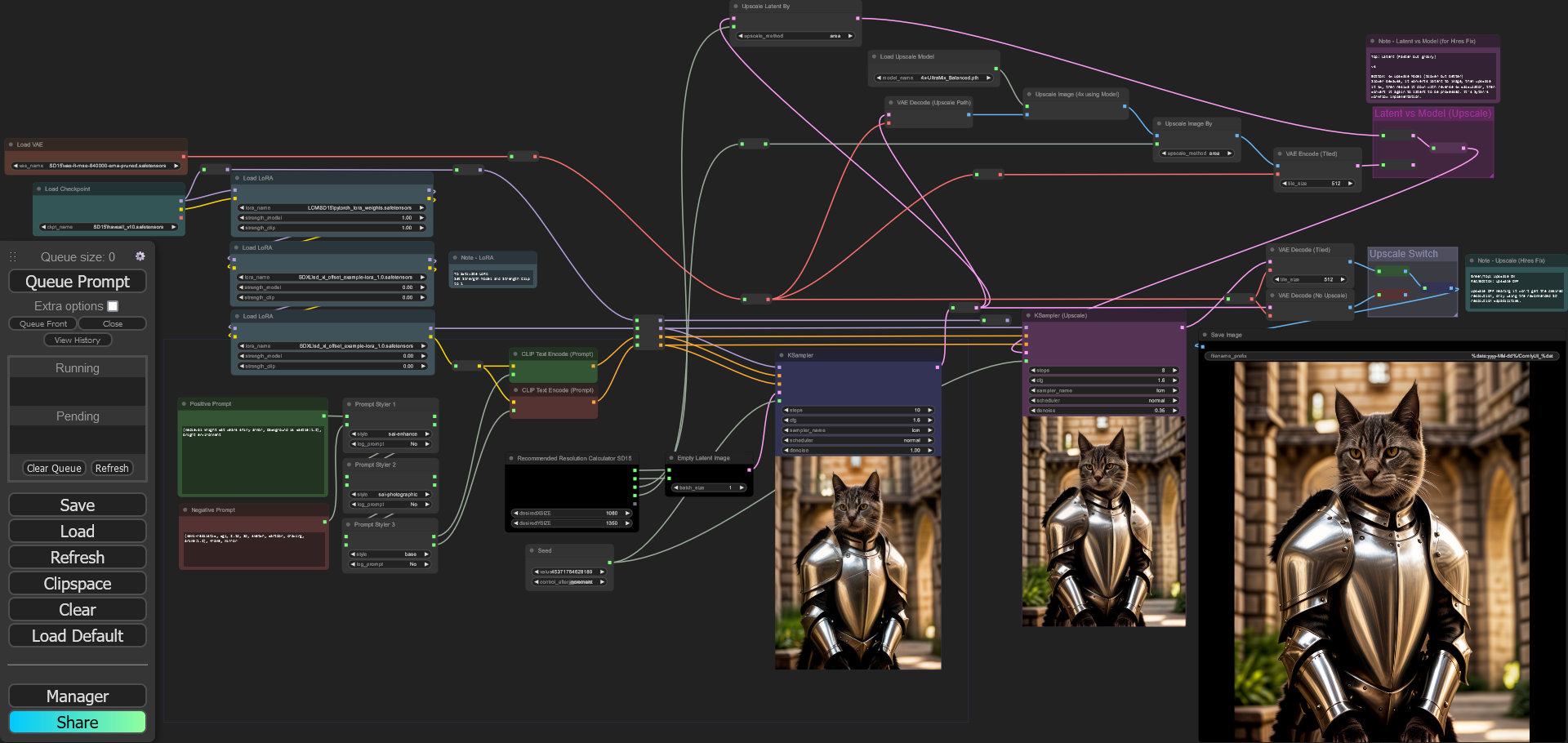The width and height of the screenshot is (1568, 743).
Task: Open upscale_method dropdown in Upscale Image By
Action: [x=1198, y=153]
